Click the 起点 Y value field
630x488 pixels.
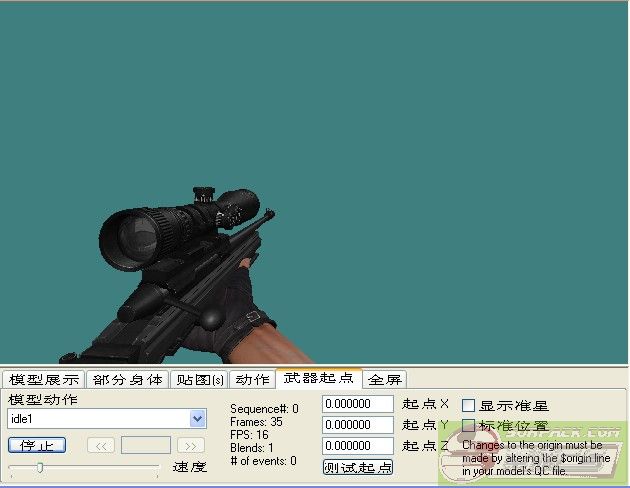coord(357,425)
